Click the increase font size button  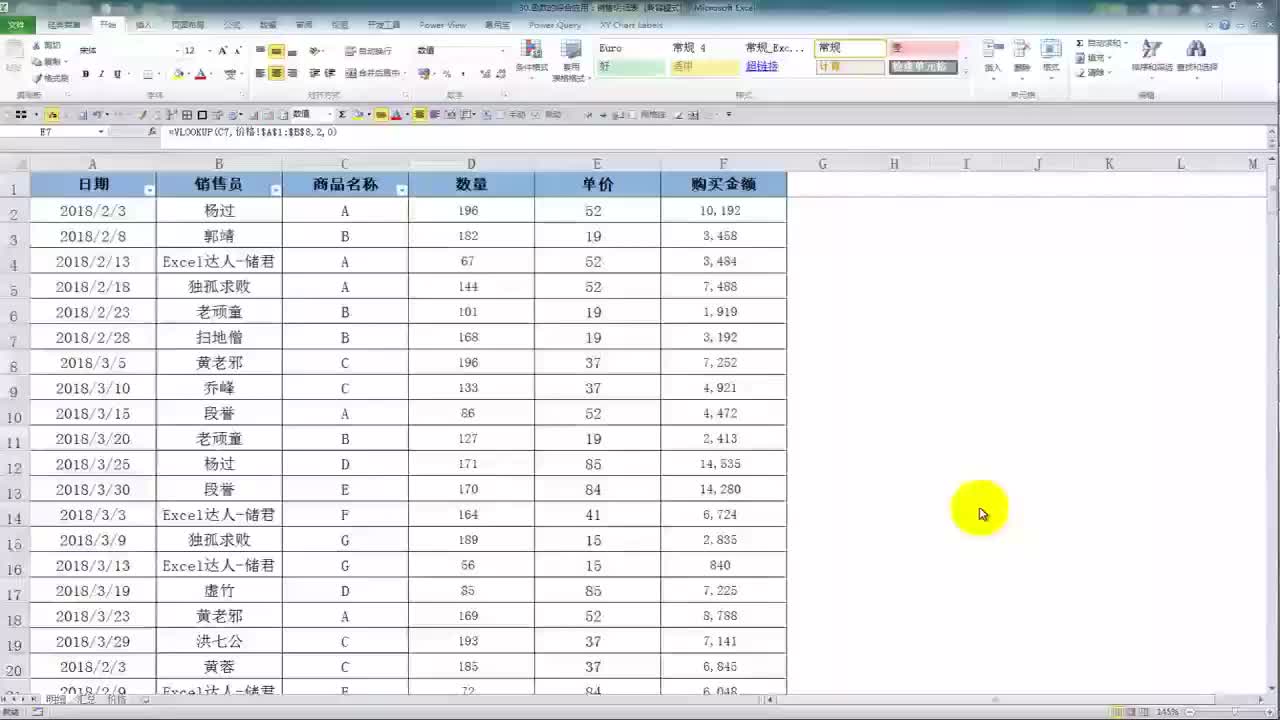click(x=223, y=50)
